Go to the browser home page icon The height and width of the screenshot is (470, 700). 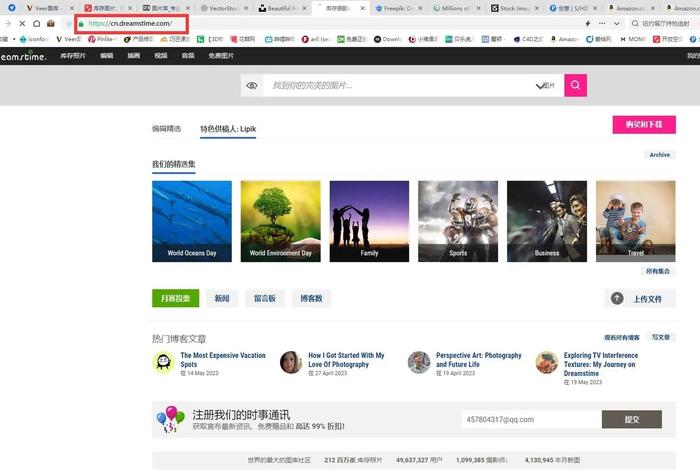[x=37, y=24]
